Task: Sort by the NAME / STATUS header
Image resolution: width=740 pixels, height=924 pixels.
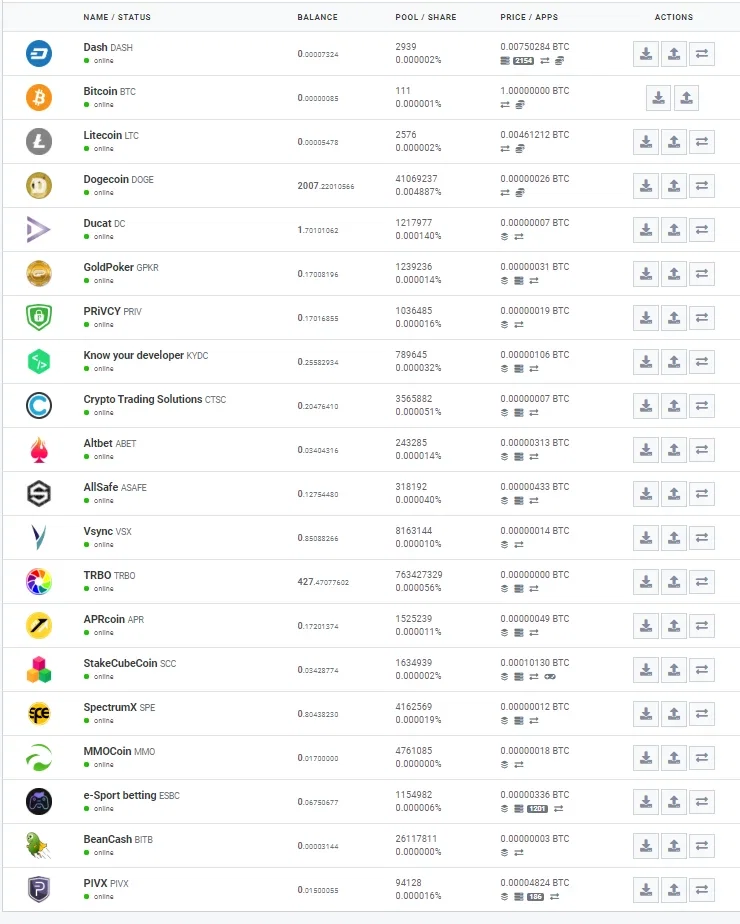Action: click(117, 17)
